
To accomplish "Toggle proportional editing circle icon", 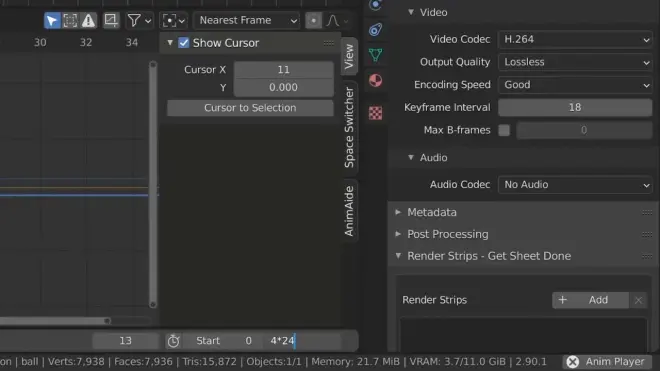I will (x=314, y=21).
